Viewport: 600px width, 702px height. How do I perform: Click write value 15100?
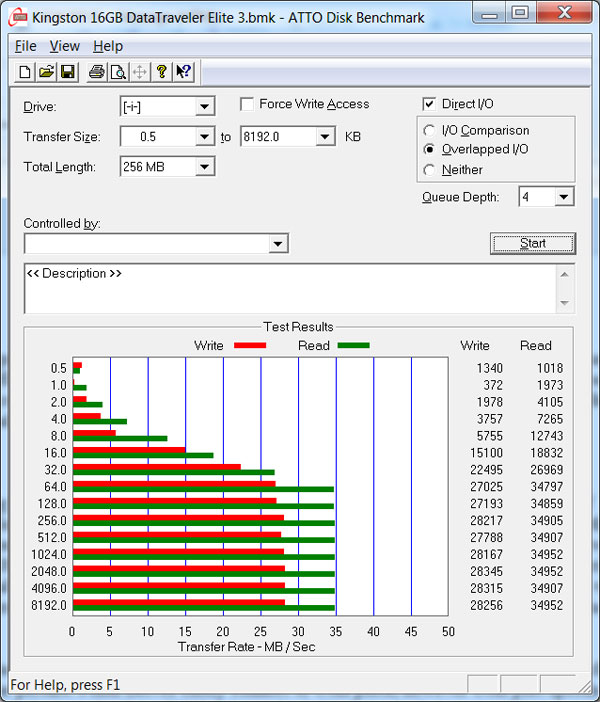(x=486, y=453)
